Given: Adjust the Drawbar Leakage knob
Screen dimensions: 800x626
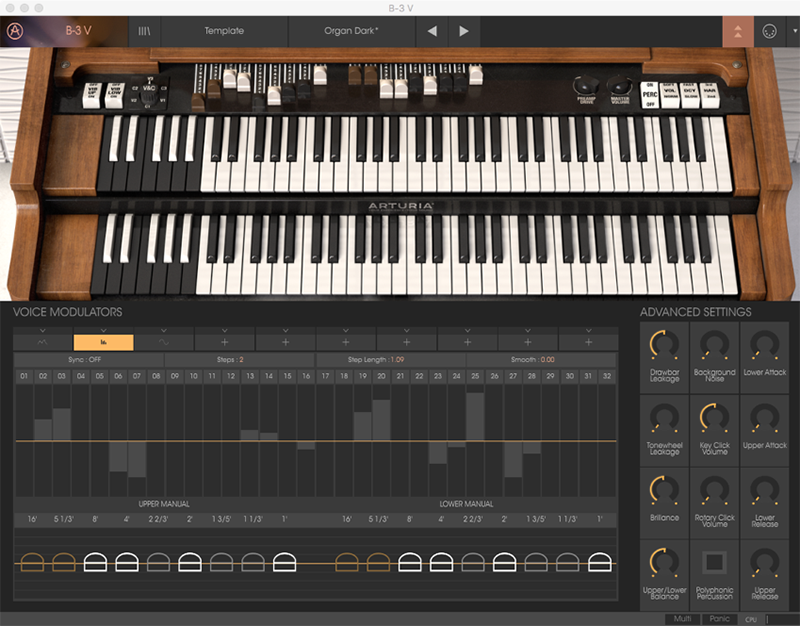Looking at the screenshot, I should click(664, 345).
